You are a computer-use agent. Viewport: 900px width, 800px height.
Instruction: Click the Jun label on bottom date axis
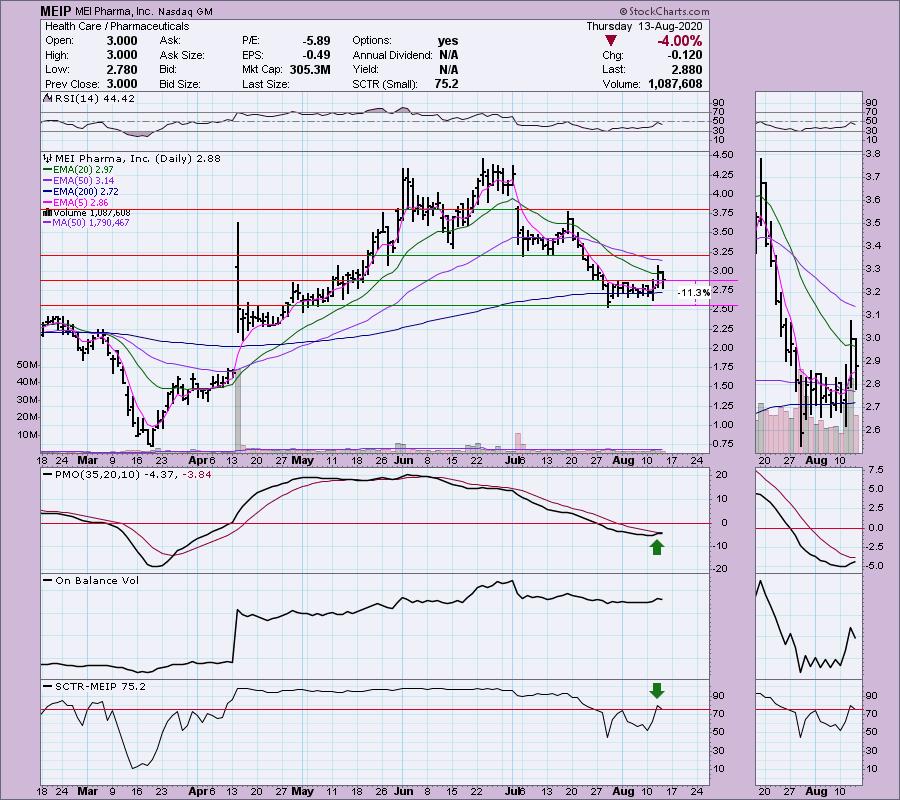point(404,791)
